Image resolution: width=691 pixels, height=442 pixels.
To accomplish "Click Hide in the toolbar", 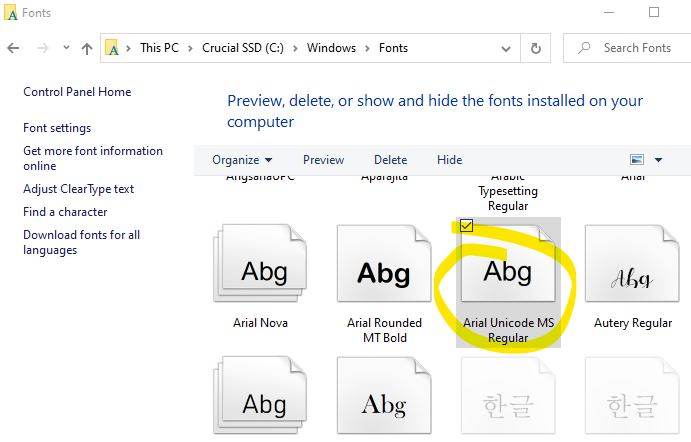I will (450, 160).
